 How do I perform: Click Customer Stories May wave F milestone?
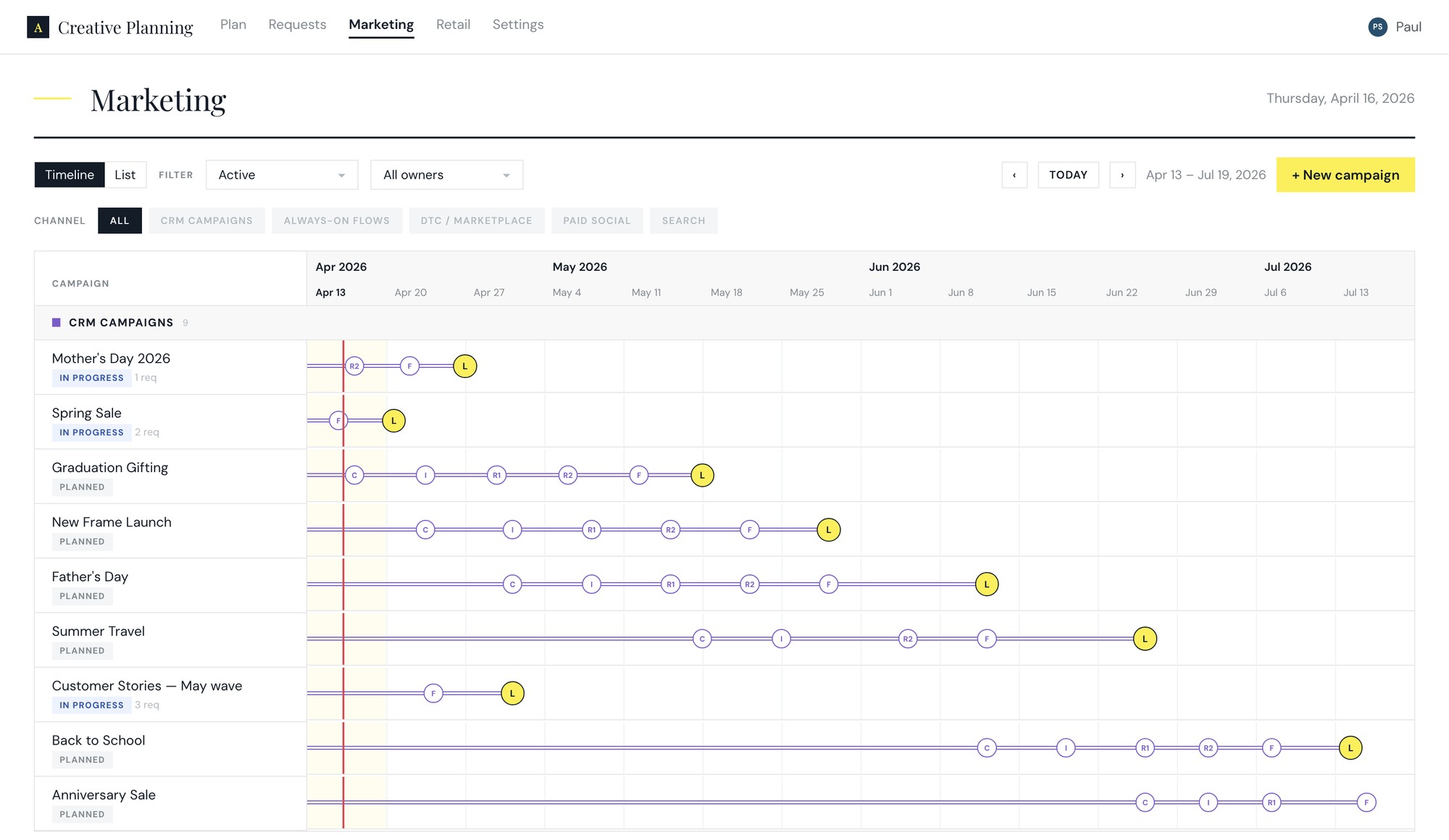[433, 694]
